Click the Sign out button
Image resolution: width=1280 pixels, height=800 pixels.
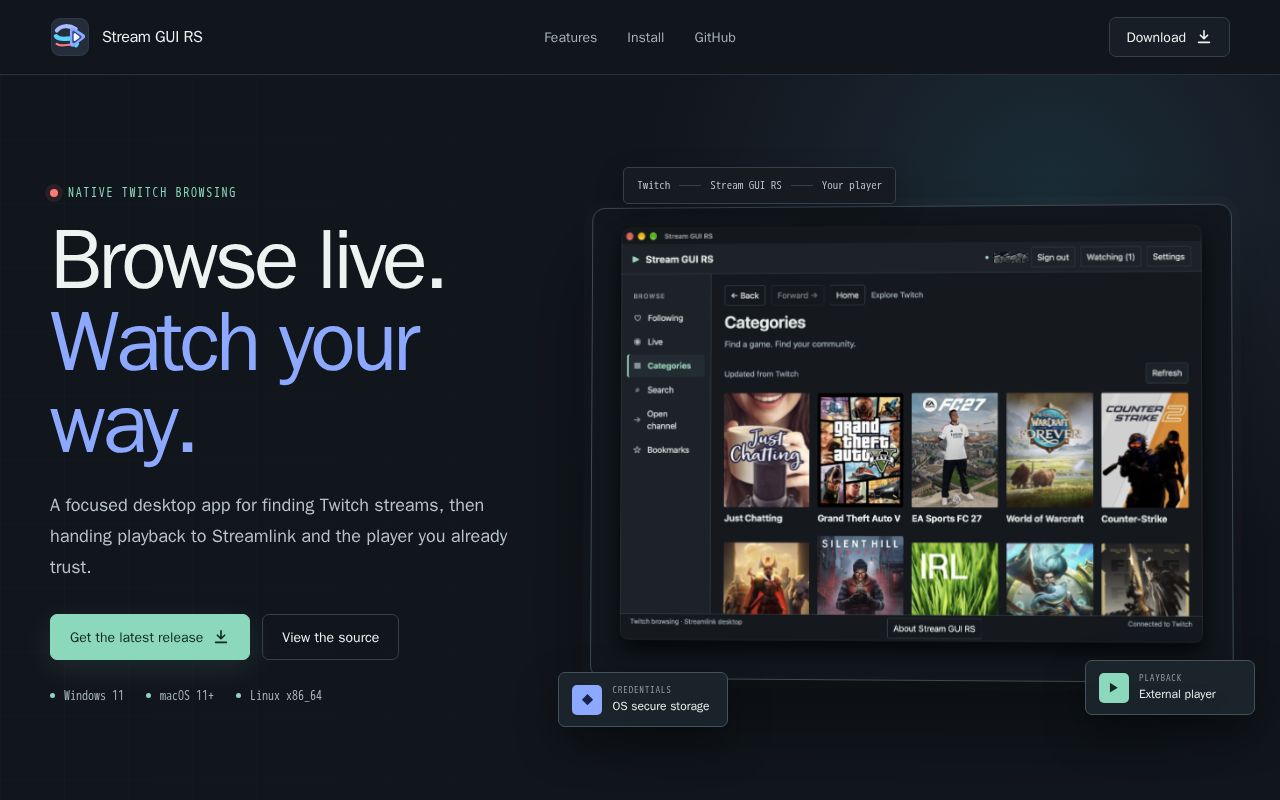(1053, 257)
